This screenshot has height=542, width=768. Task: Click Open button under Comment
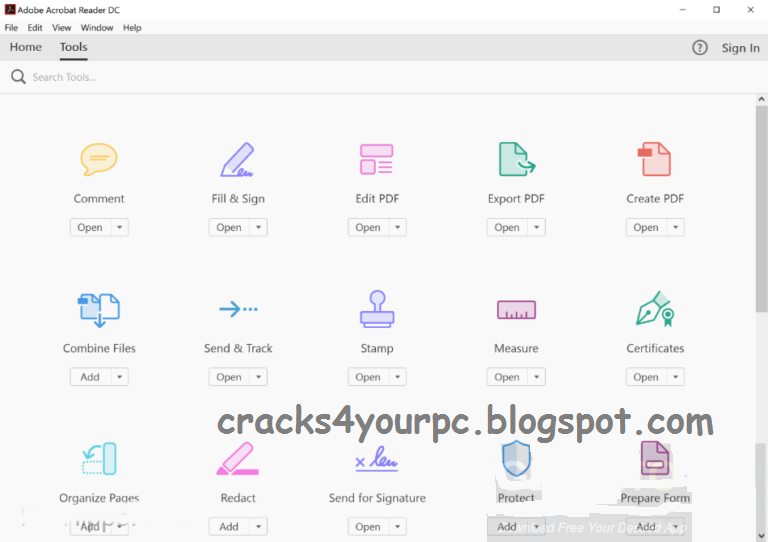click(x=90, y=227)
